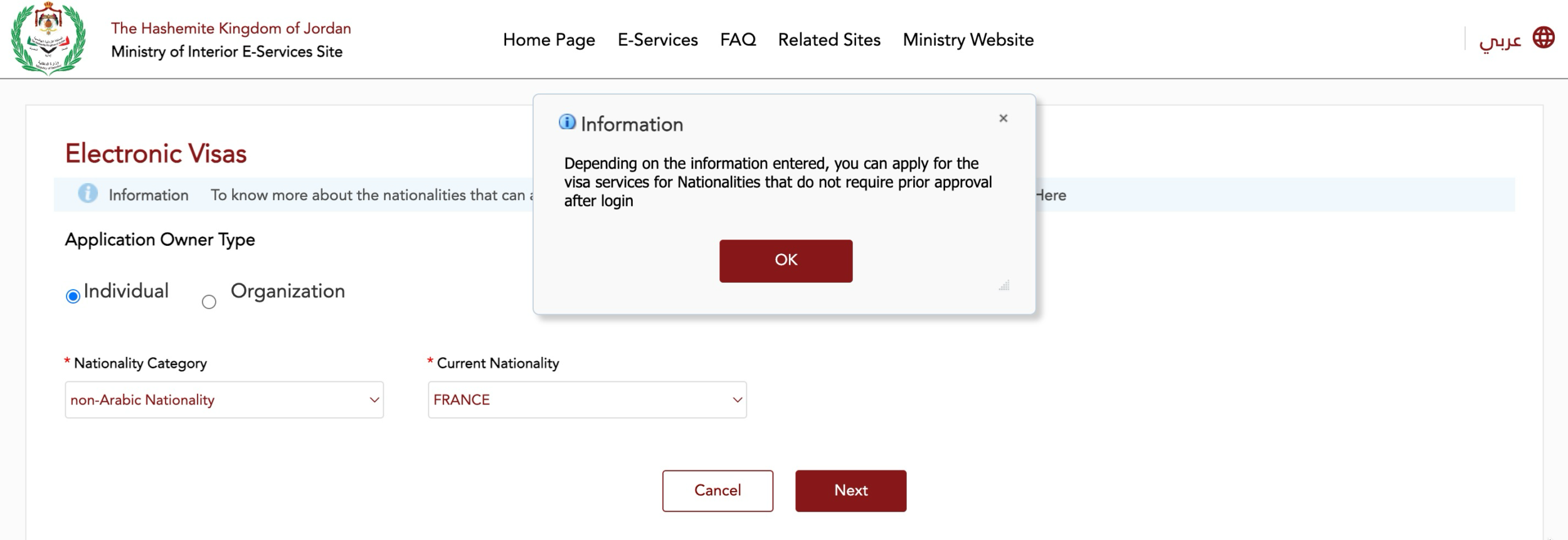Click the blue info icon in the dialog title
Image resolution: width=1568 pixels, height=540 pixels.
(567, 122)
